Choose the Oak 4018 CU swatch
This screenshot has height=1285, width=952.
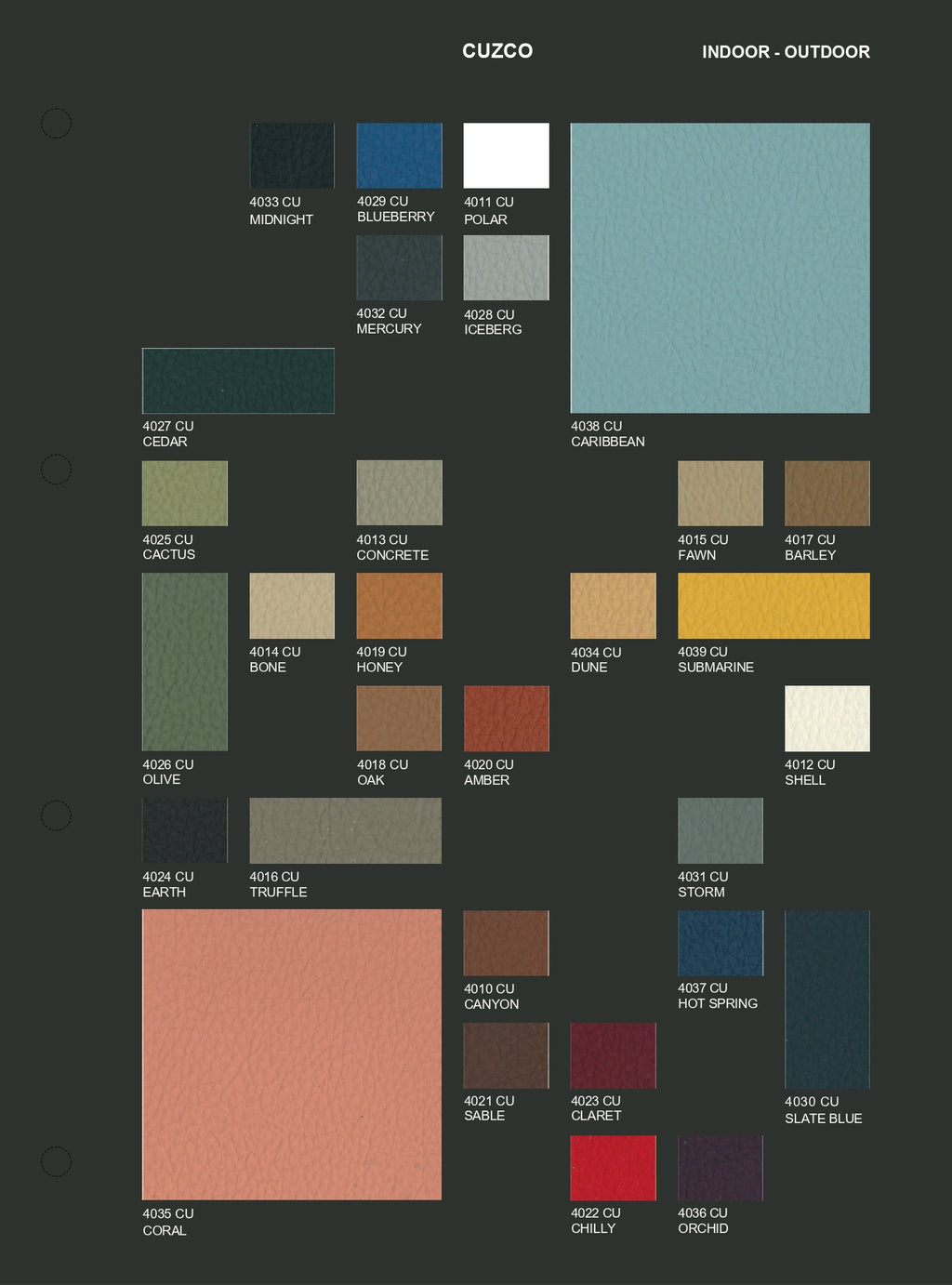pos(400,719)
